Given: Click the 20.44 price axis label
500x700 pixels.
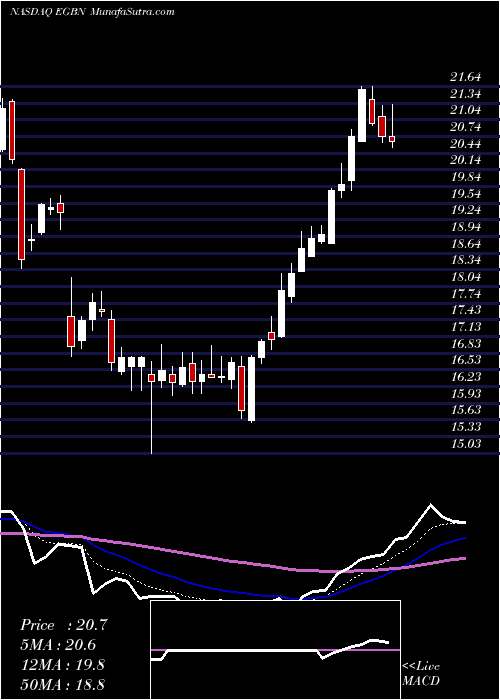Looking at the screenshot, I should point(465,144).
